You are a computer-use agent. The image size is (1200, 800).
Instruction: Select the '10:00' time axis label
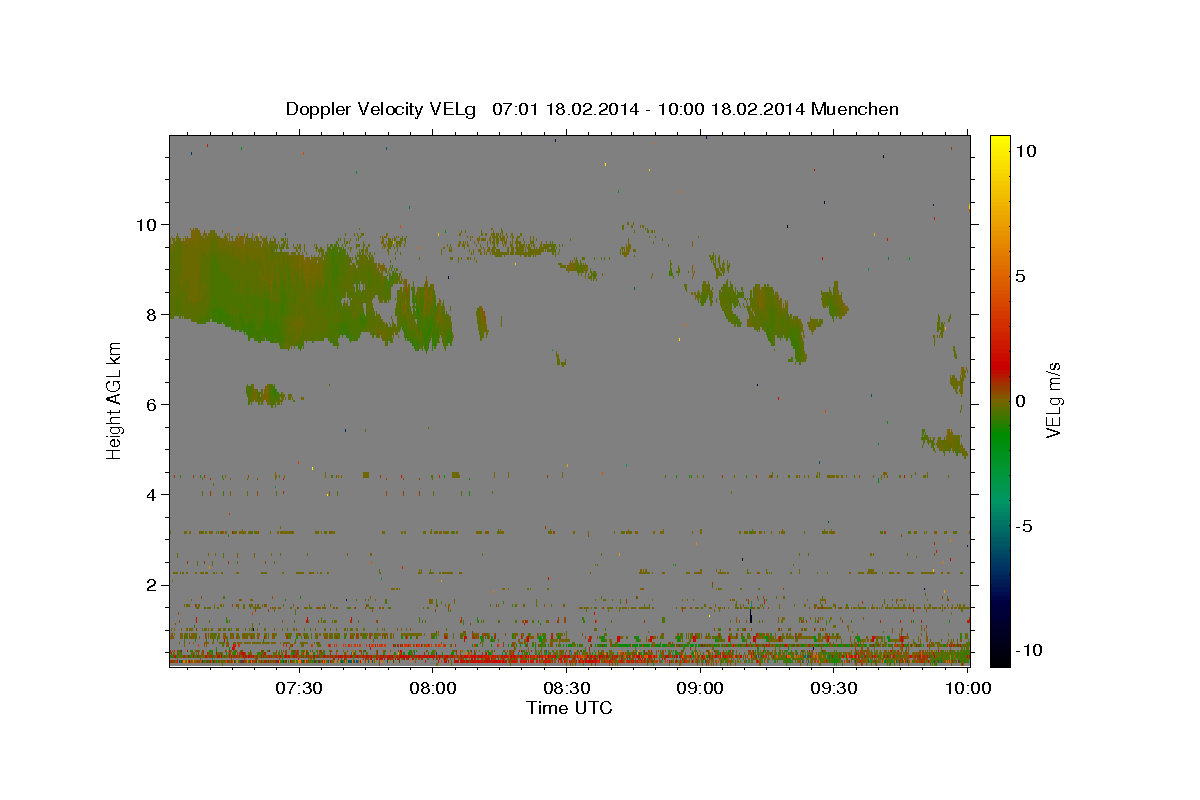968,689
